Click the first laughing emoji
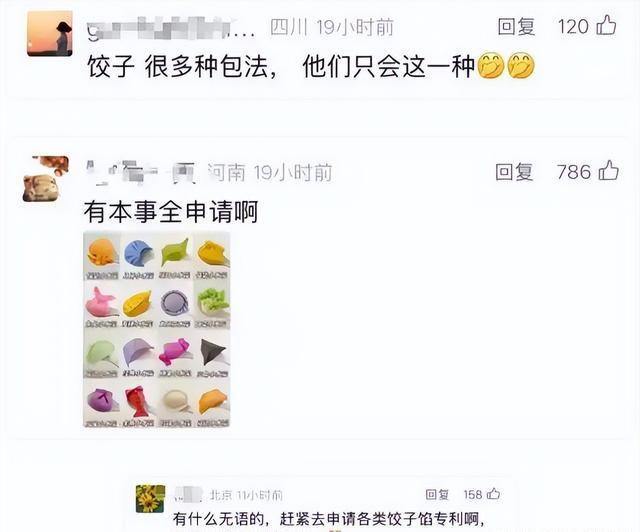 pos(491,65)
